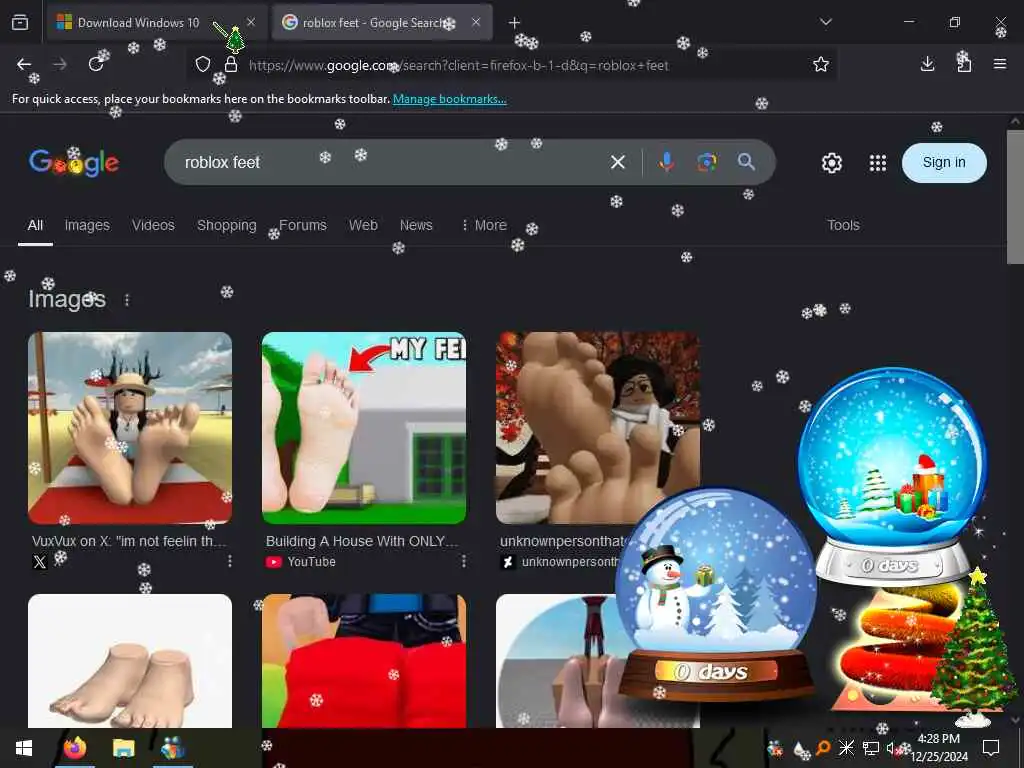The height and width of the screenshot is (768, 1024).
Task: Expand the More search filters menu
Action: point(484,225)
